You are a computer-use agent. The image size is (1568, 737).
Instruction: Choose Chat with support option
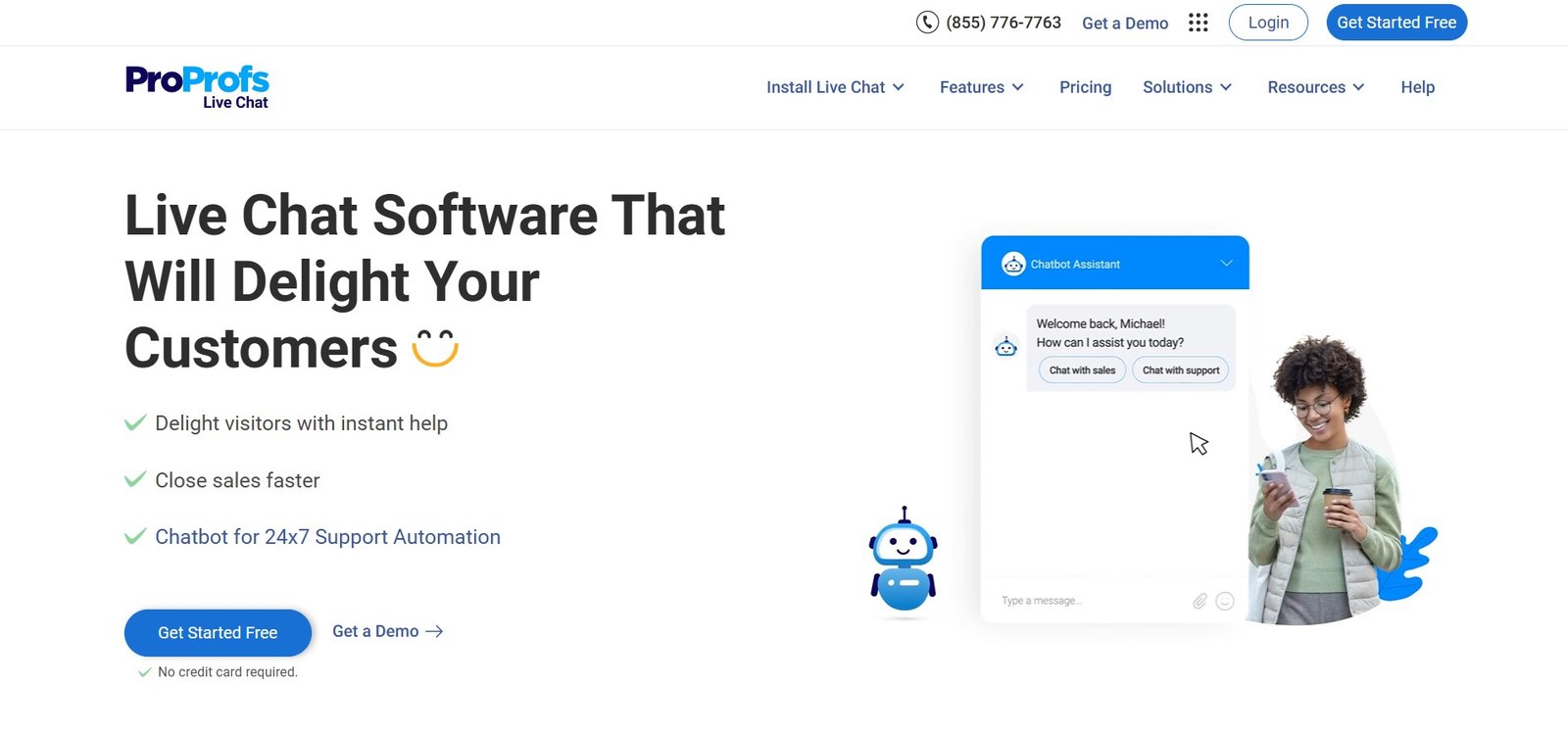[1181, 370]
